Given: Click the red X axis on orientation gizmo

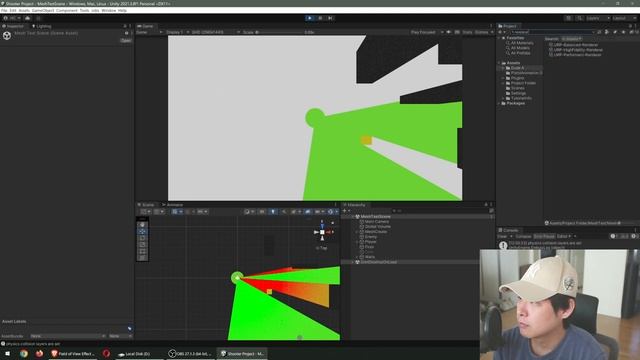Looking at the screenshot, I should click(x=329, y=232).
